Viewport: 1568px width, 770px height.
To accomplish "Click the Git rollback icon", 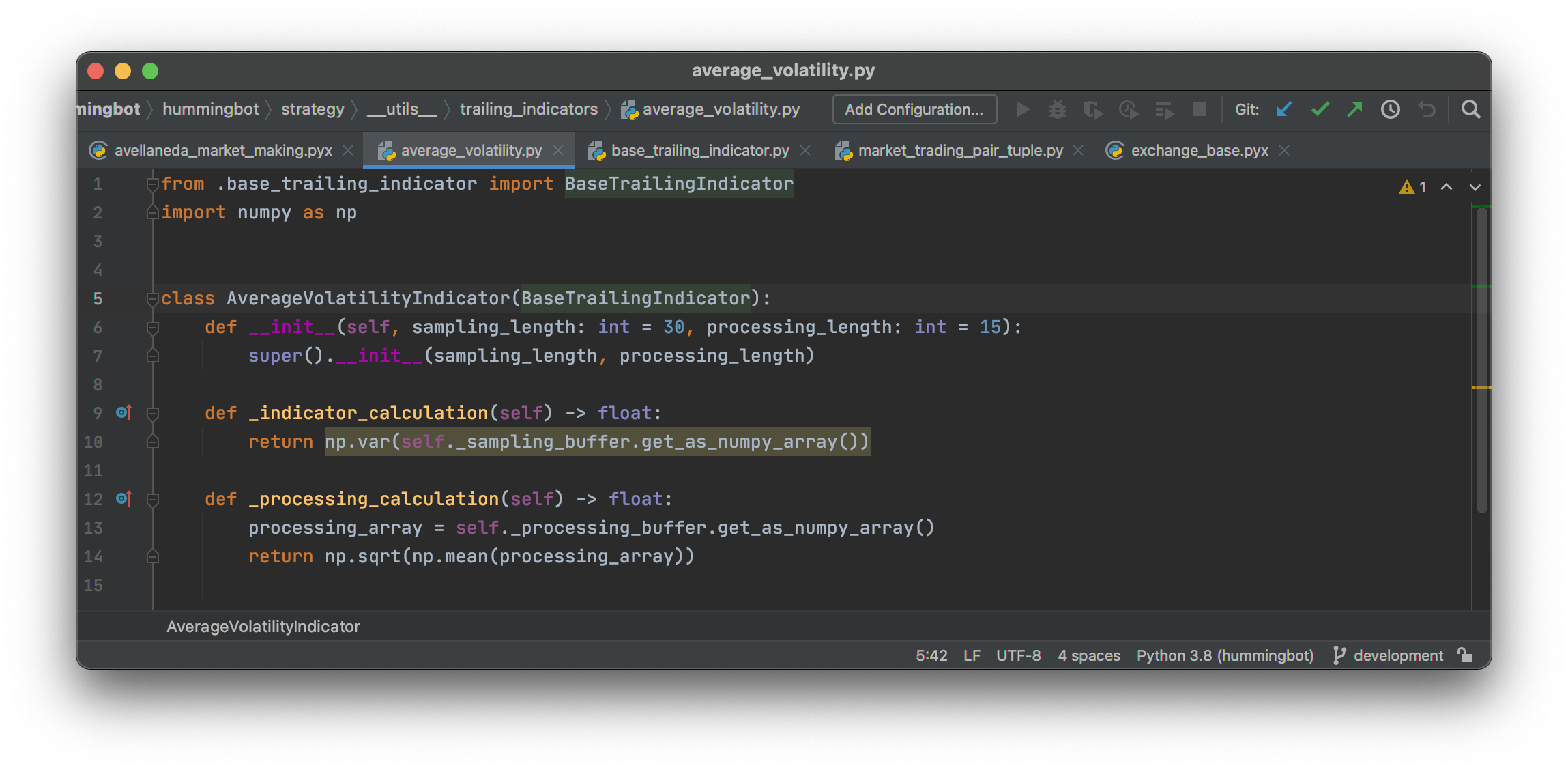I will pyautogui.click(x=1426, y=109).
